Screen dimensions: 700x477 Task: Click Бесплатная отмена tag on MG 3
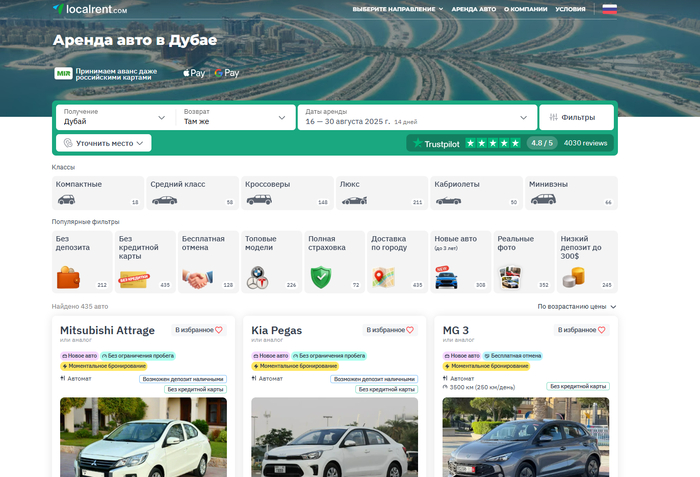[512, 356]
